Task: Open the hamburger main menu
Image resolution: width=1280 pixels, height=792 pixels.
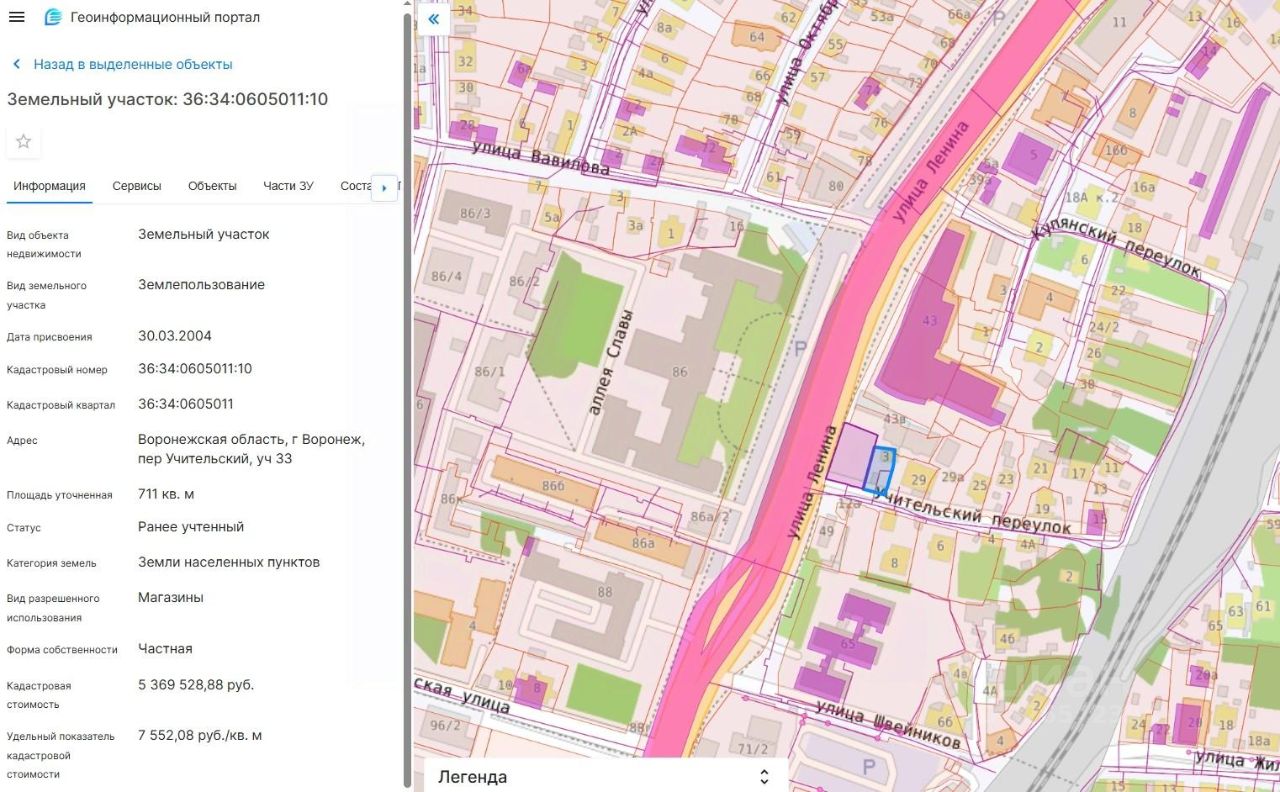Action: point(17,17)
